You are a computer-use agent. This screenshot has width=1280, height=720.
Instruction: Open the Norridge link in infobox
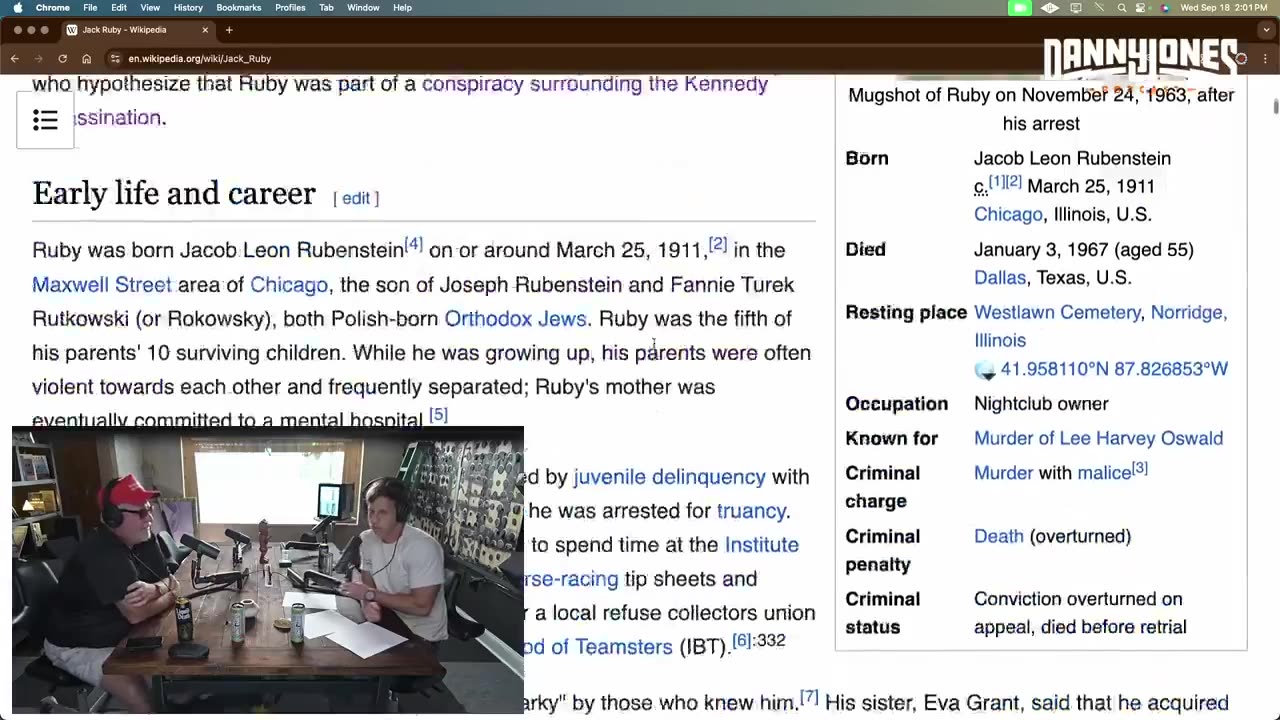(x=1187, y=312)
